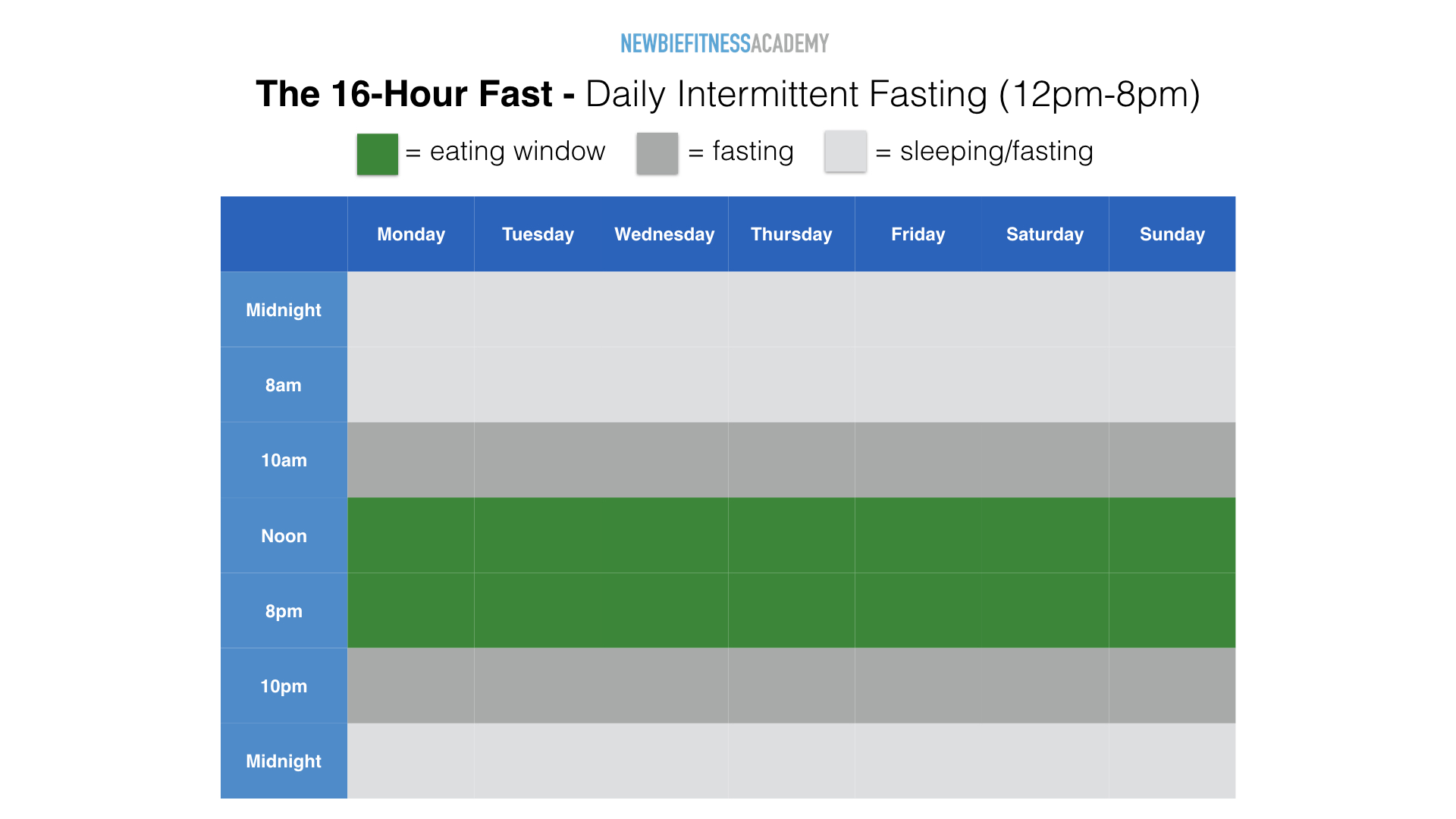Click the 8am row label
1456x819 pixels.
click(x=284, y=384)
